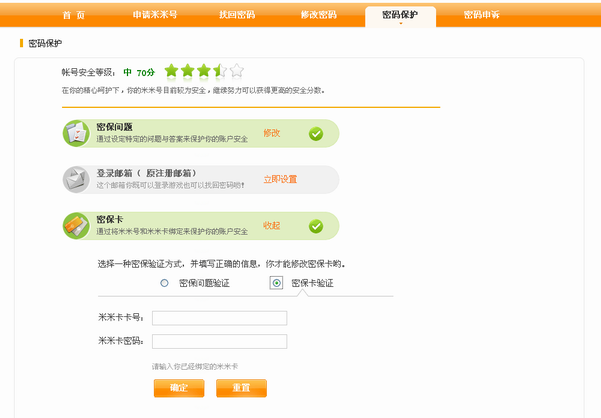Expand 密保问题 section via 修改 link
Image resolution: width=601 pixels, height=418 pixels.
[x=271, y=132]
